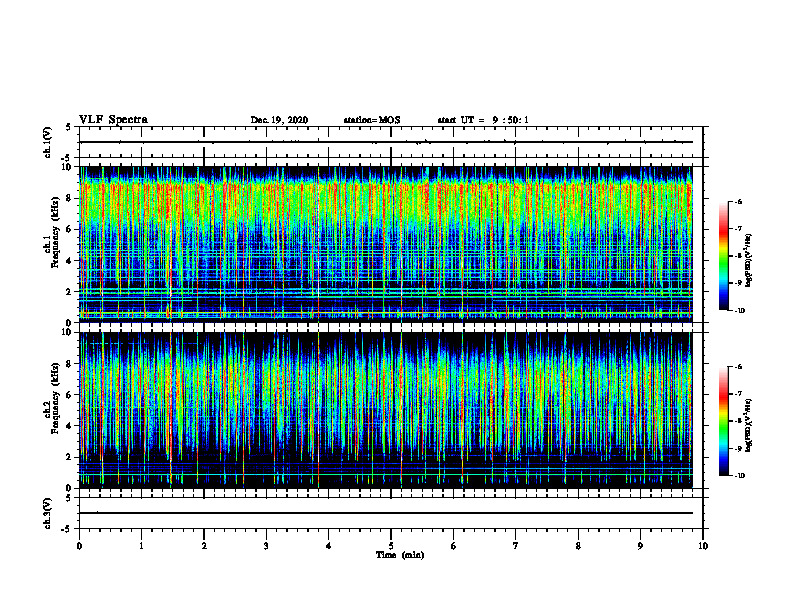
Task: Click inside the ch.2 spectrogram panel
Action: (x=386, y=410)
